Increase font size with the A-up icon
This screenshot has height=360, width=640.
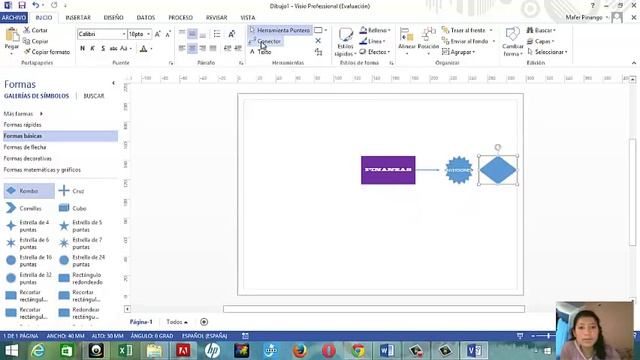(158, 34)
